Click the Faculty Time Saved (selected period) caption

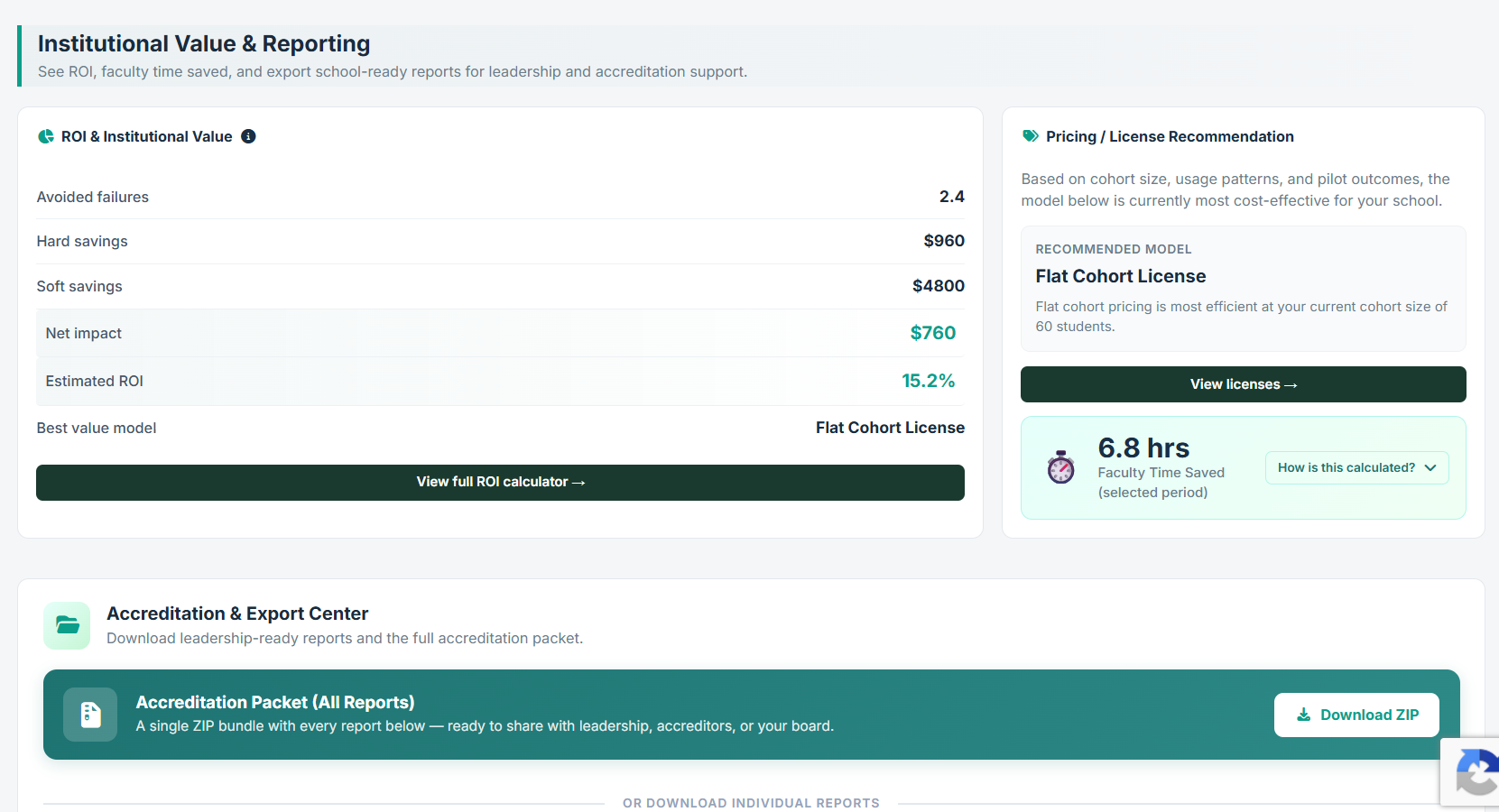(1161, 483)
